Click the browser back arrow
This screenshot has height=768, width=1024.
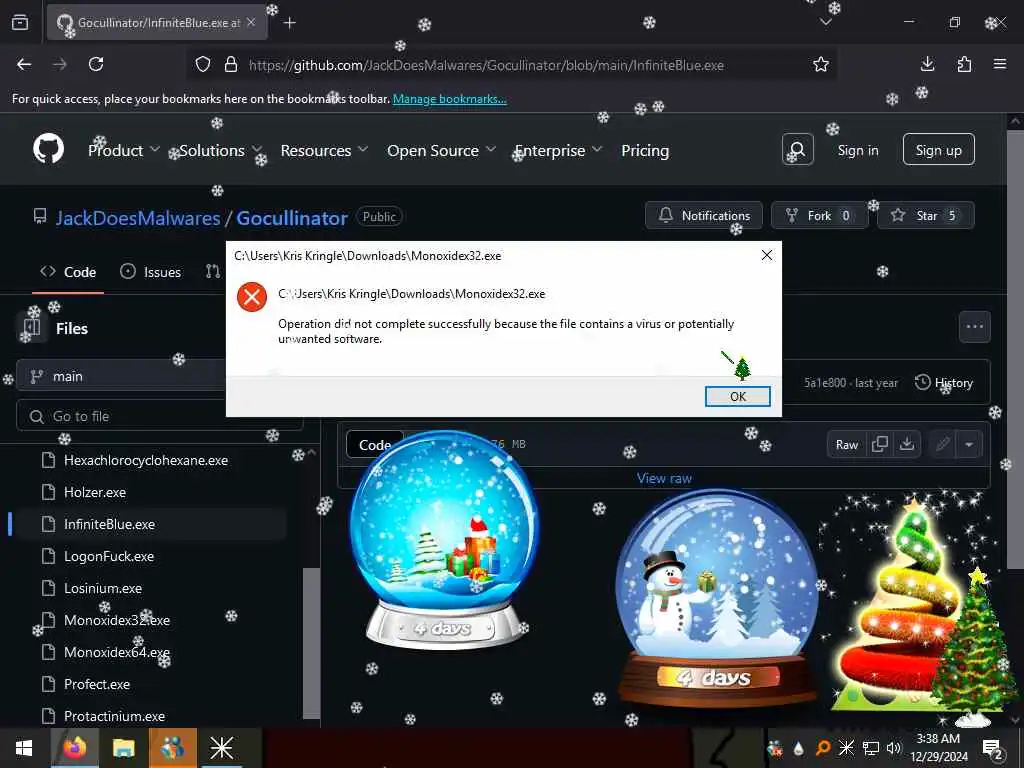tap(24, 64)
